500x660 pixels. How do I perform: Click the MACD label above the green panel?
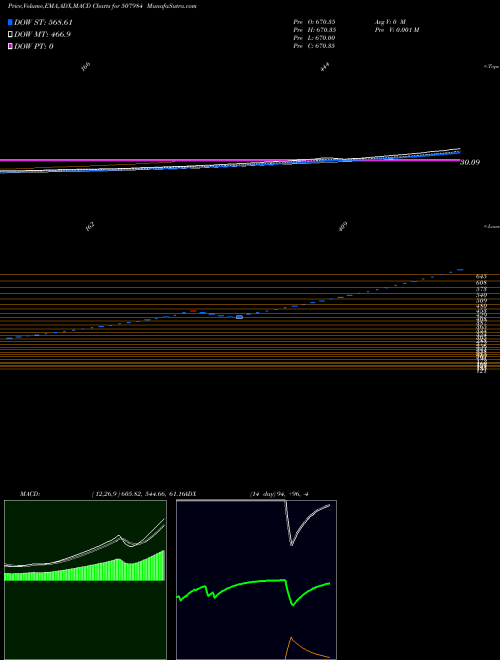tap(30, 494)
